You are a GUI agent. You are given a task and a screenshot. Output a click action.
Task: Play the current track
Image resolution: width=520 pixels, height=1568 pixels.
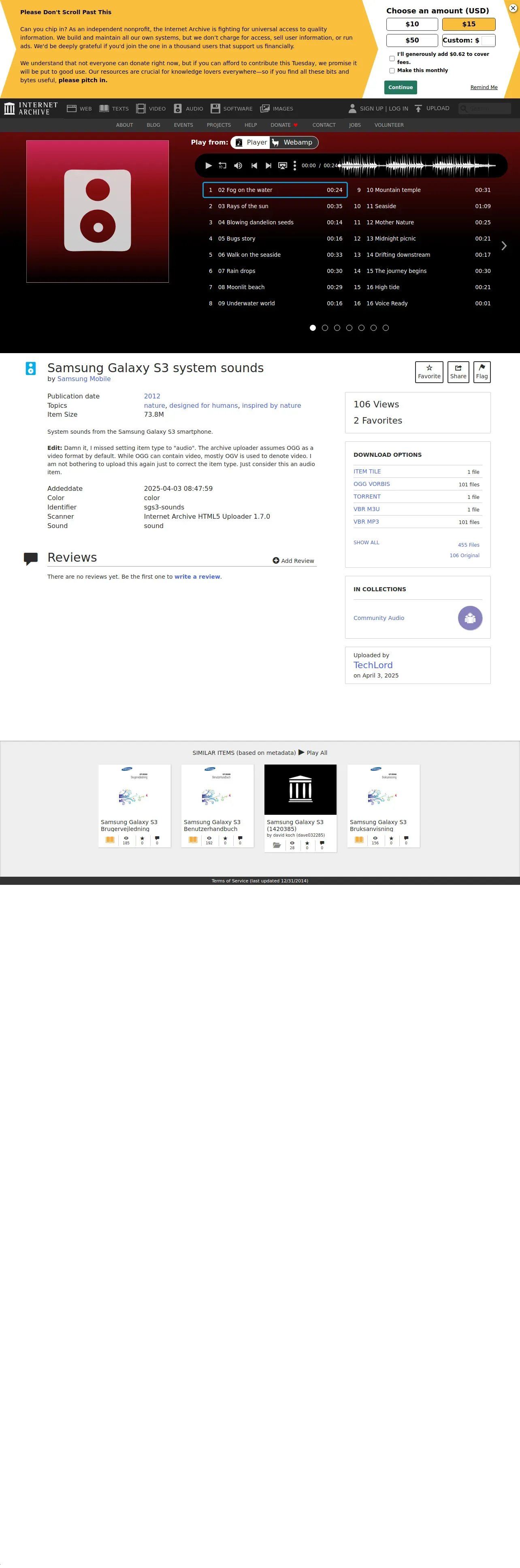[x=208, y=166]
